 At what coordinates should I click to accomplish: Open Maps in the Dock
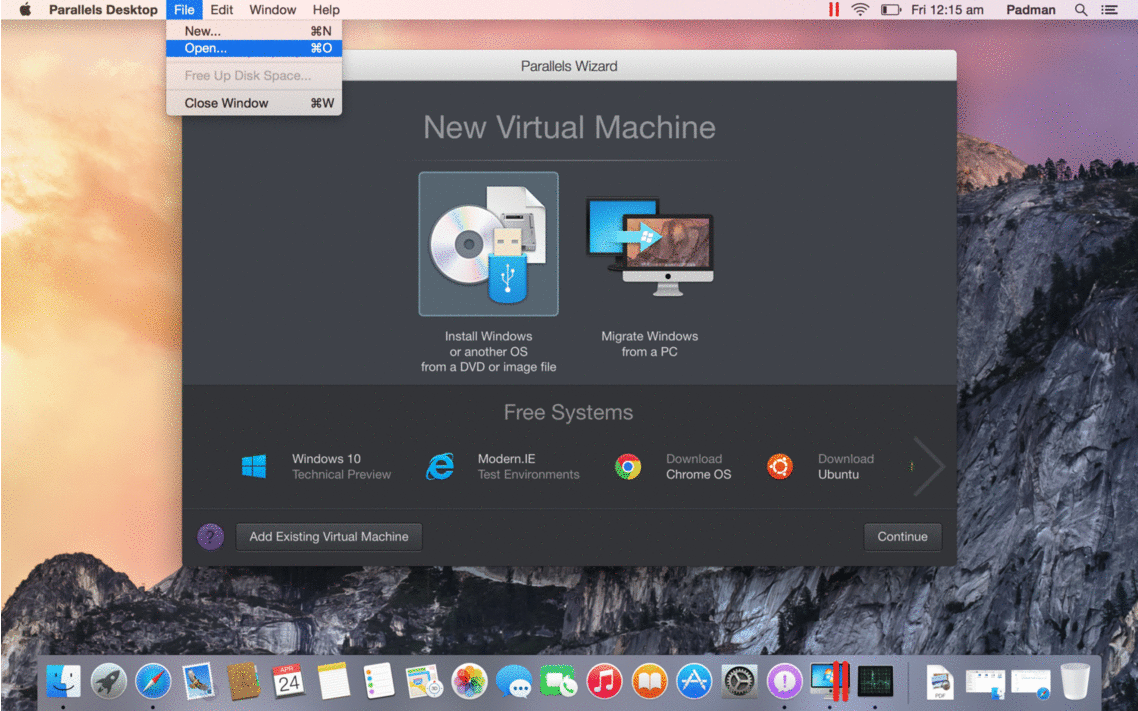coord(424,681)
